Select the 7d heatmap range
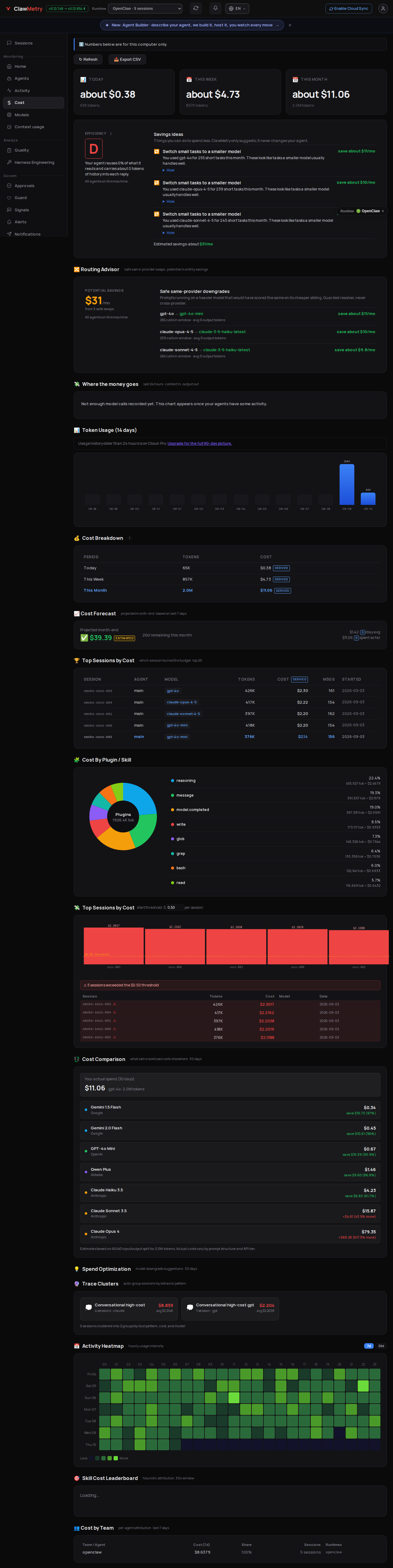Image resolution: width=393 pixels, height=1568 pixels. click(x=369, y=1346)
